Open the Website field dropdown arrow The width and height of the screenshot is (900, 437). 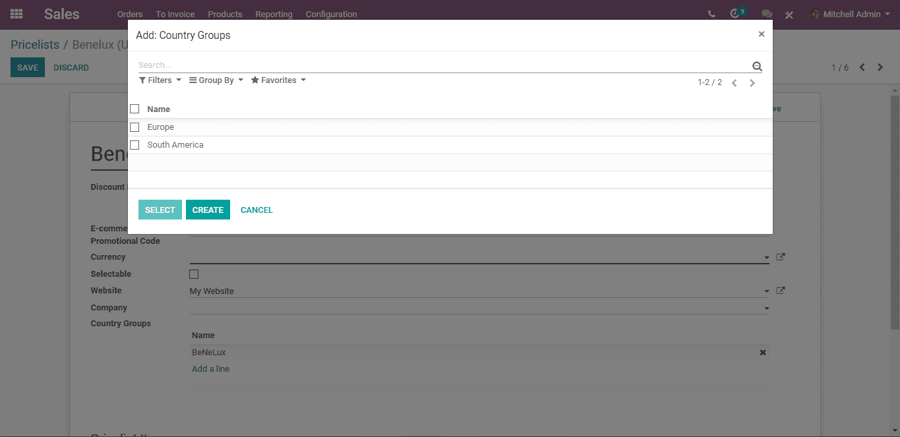pyautogui.click(x=767, y=292)
